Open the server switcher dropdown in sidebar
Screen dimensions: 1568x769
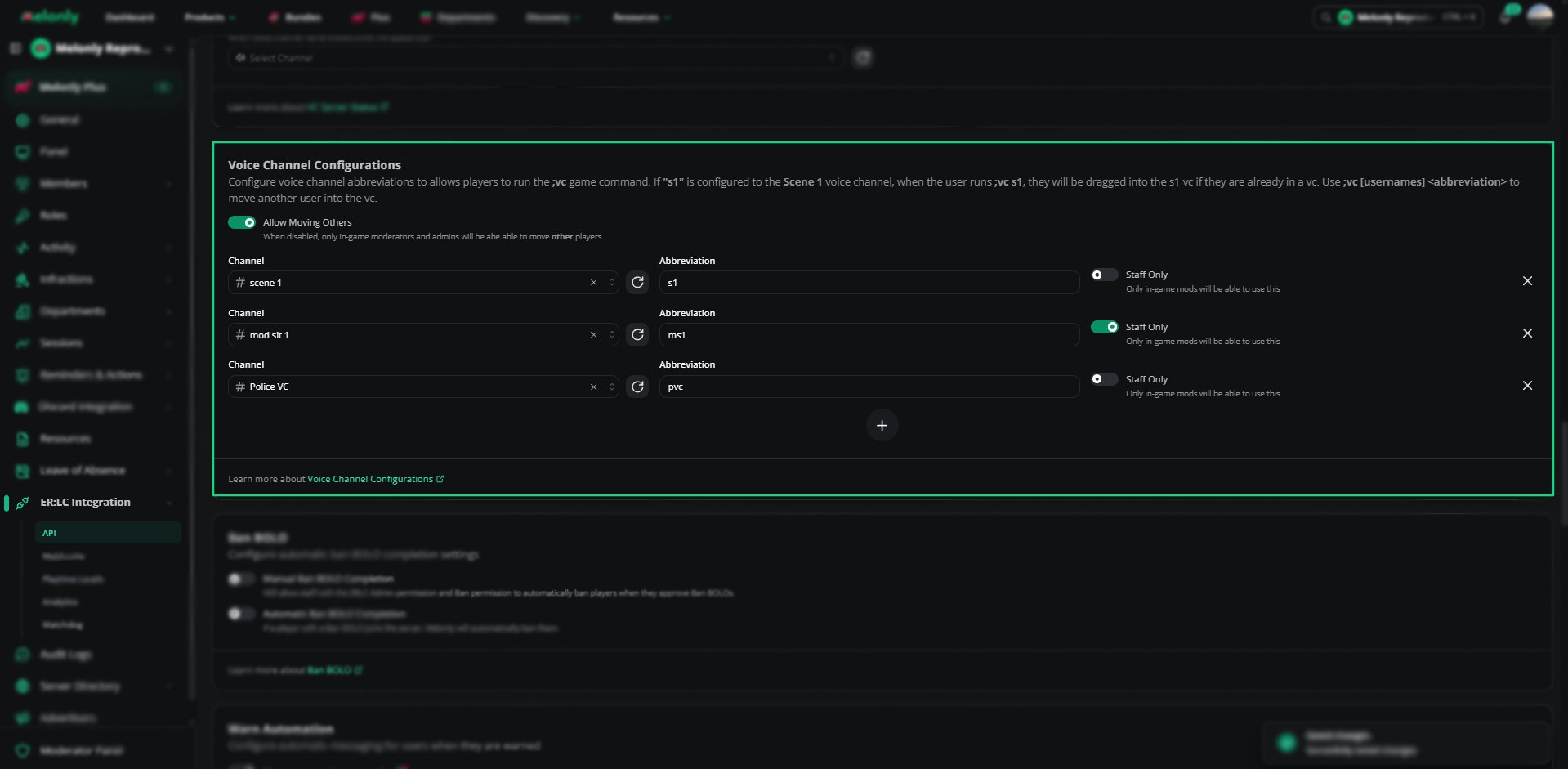[x=168, y=49]
